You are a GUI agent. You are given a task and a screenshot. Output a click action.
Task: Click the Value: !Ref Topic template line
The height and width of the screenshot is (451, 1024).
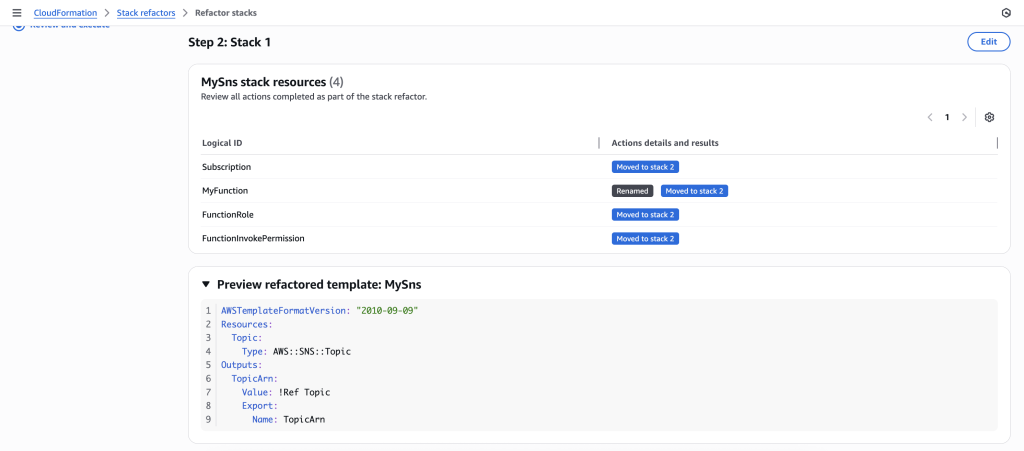click(x=285, y=392)
